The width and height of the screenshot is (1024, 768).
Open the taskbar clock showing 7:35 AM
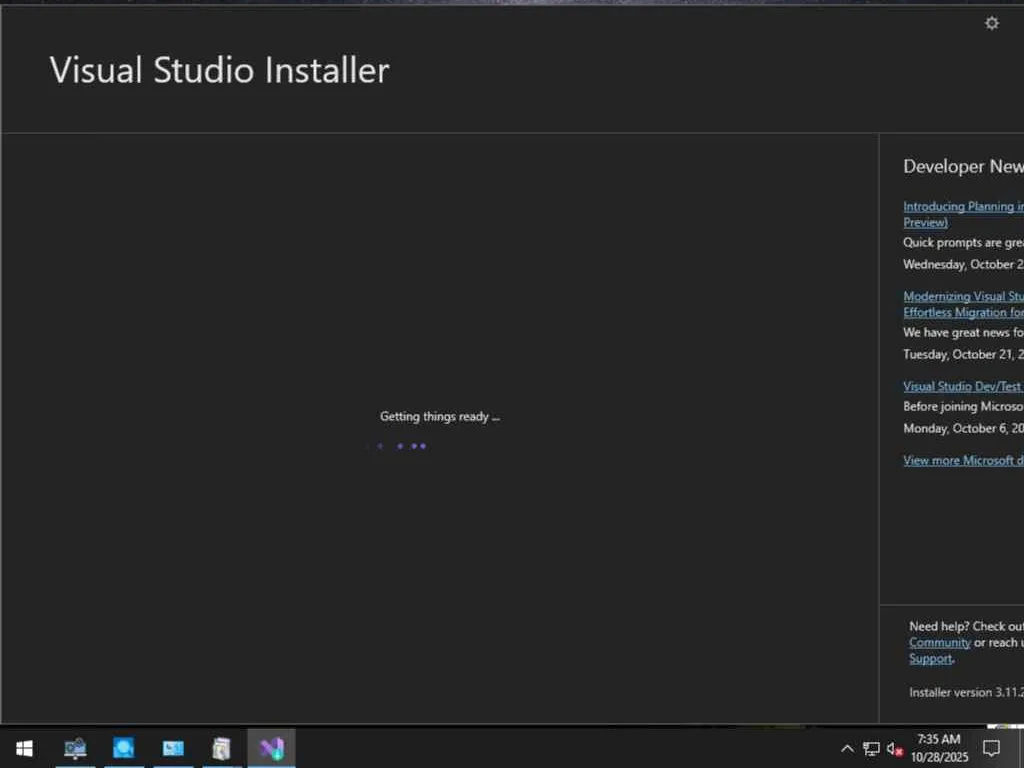coord(939,748)
